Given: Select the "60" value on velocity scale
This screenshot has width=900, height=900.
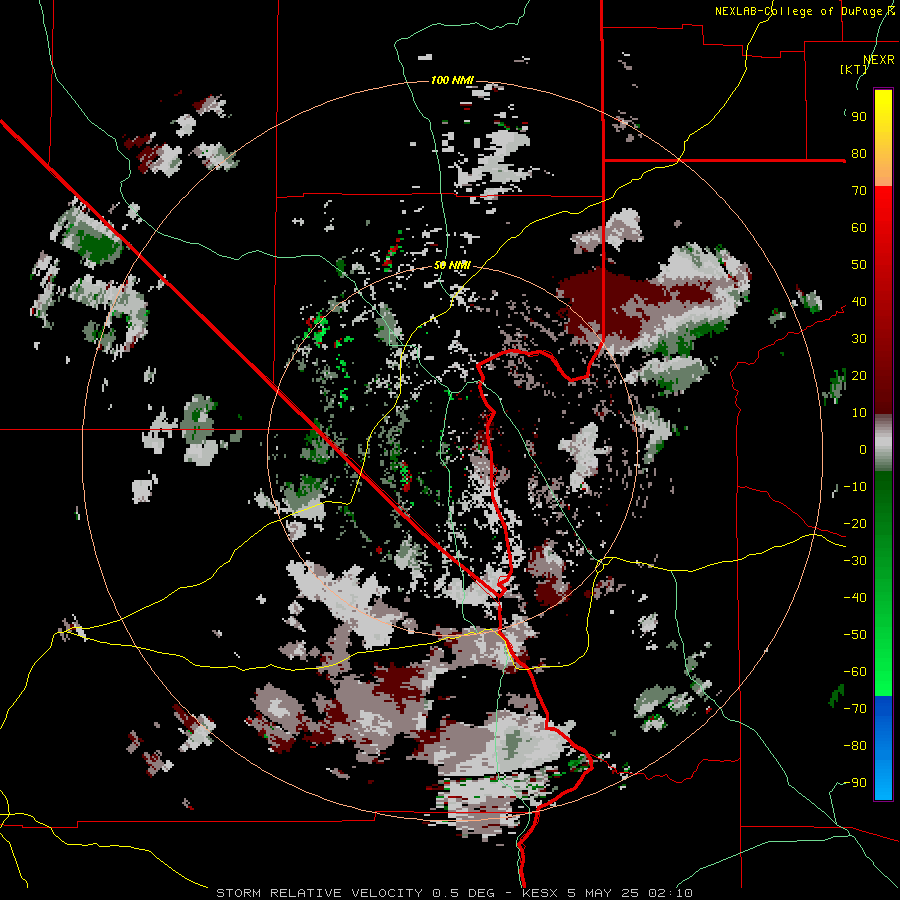Looking at the screenshot, I should [x=859, y=227].
